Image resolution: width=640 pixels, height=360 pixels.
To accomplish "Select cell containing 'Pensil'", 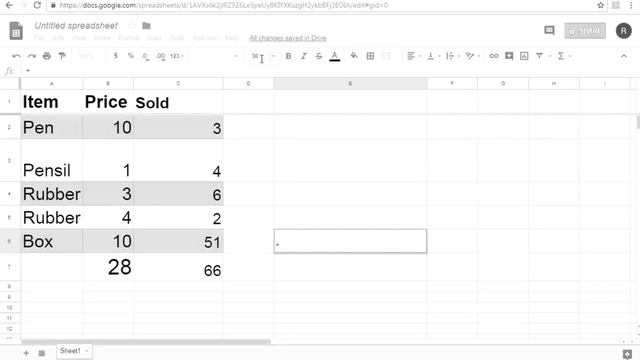I will (51, 160).
